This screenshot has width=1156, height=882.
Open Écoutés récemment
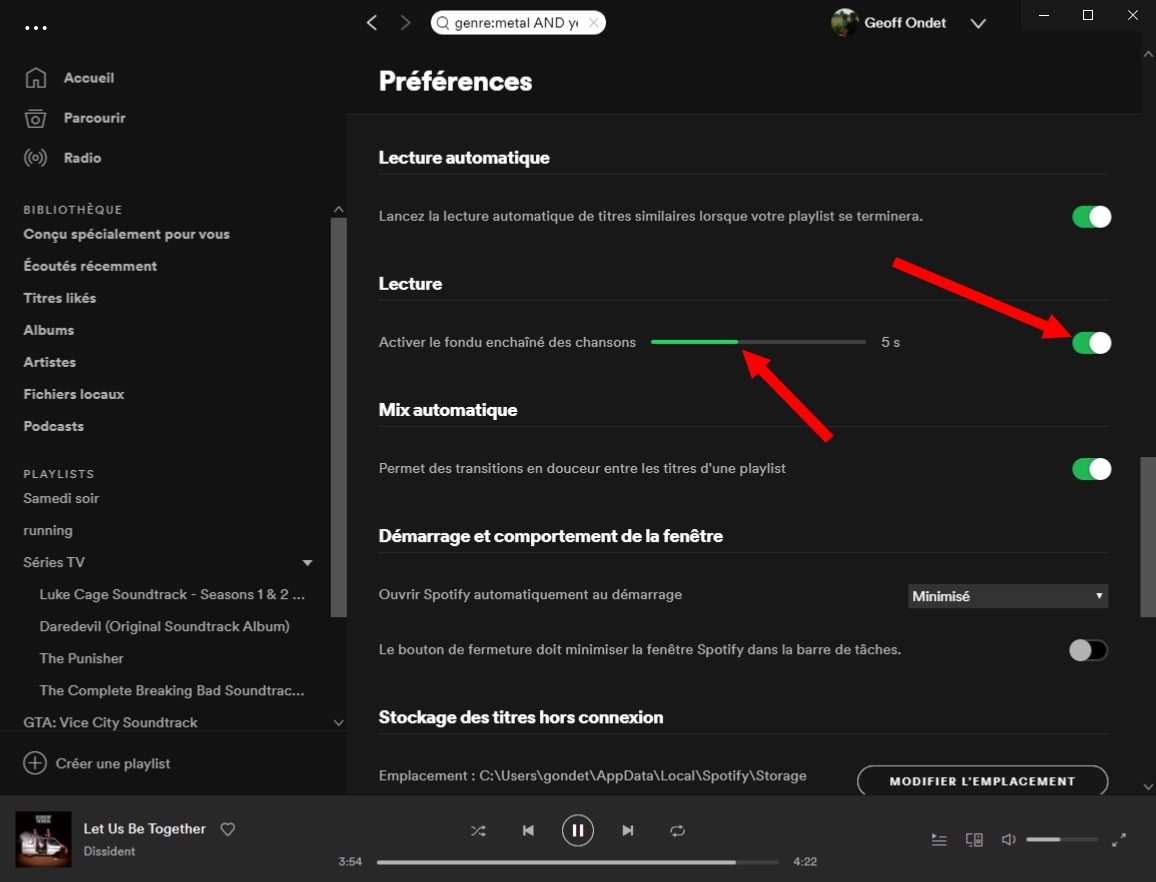pos(90,266)
